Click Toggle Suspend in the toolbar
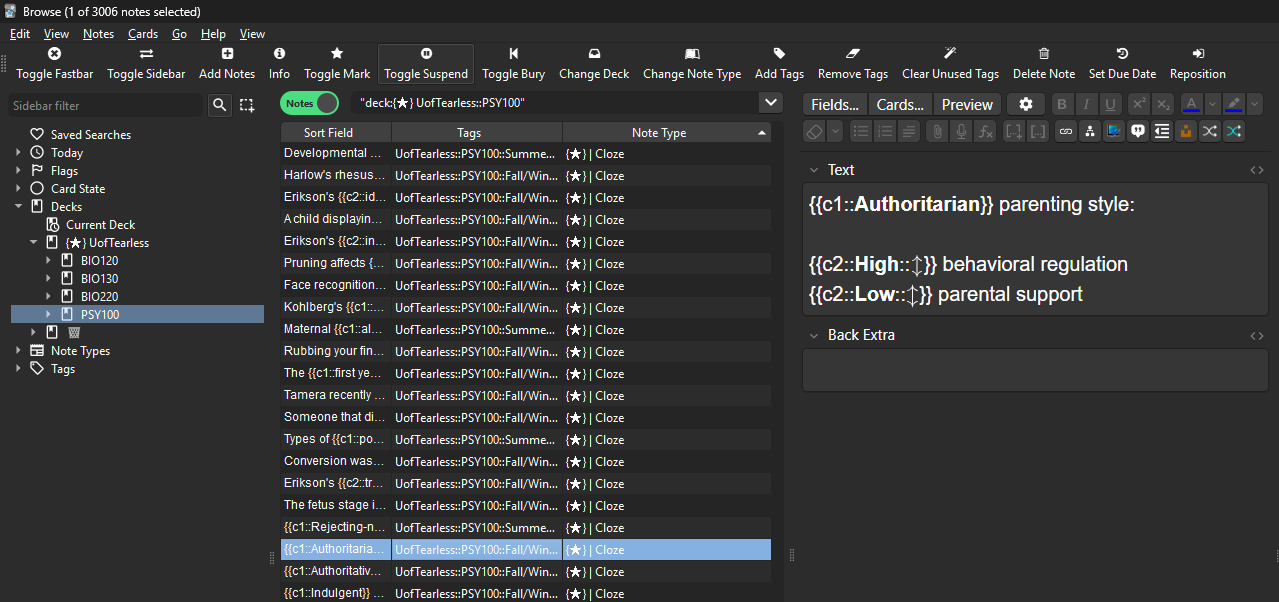 (426, 63)
